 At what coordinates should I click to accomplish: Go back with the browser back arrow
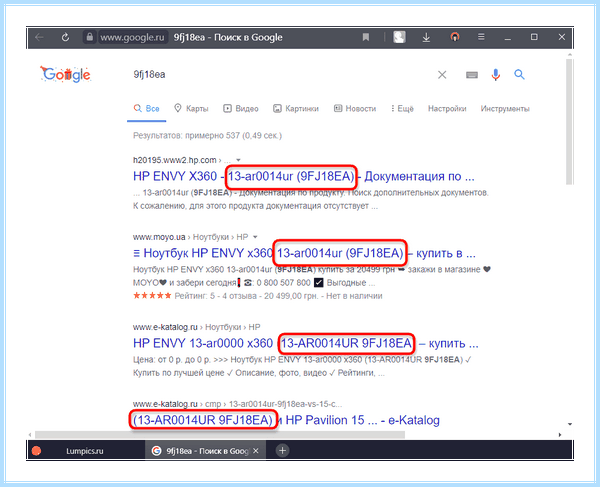pyautogui.click(x=39, y=37)
